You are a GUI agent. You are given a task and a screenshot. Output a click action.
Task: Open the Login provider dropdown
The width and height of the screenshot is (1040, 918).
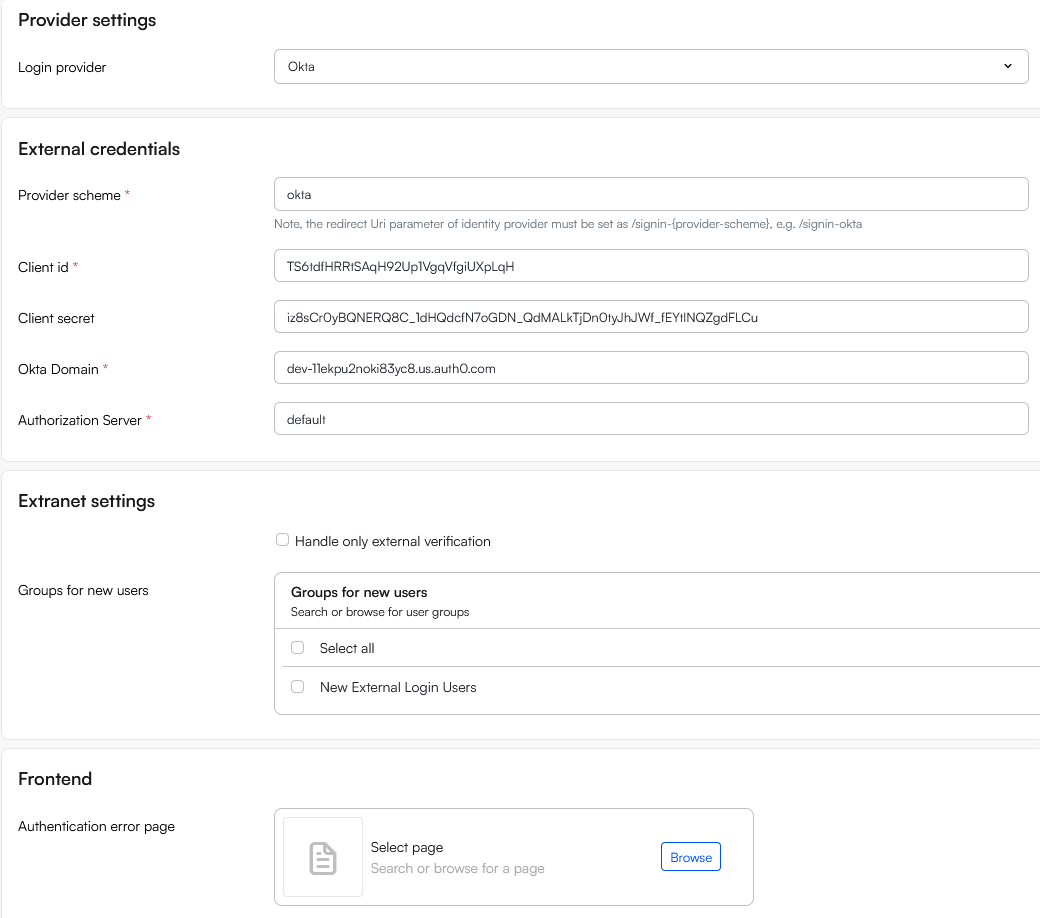[x=650, y=67]
